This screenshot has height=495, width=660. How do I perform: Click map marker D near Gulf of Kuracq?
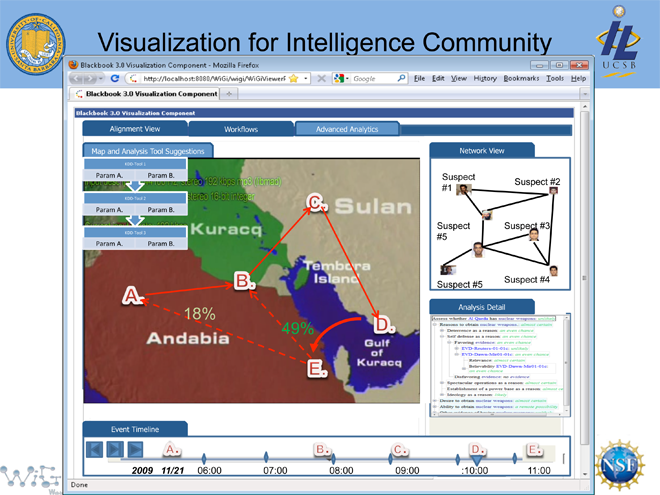tap(382, 324)
